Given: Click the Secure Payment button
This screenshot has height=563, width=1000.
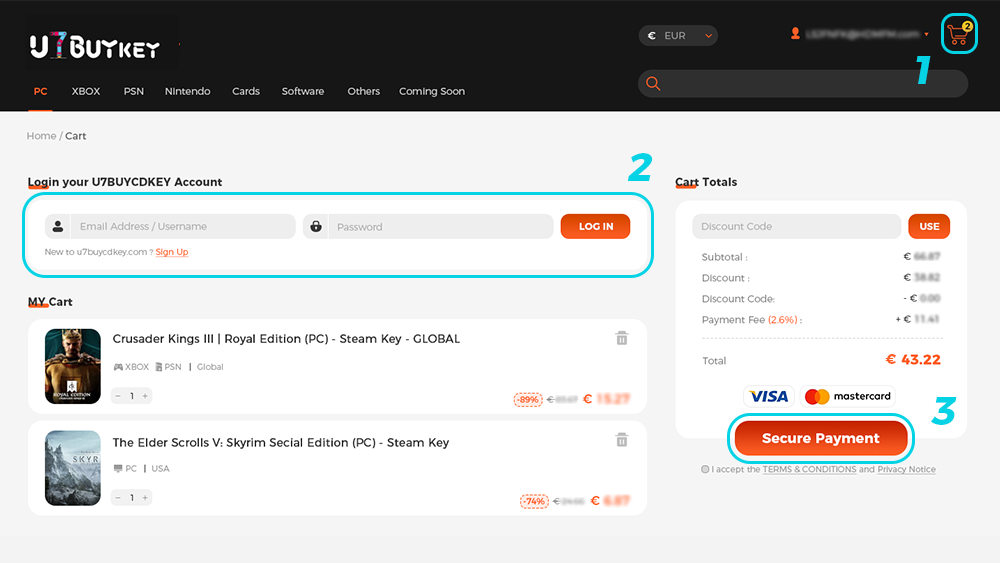Looking at the screenshot, I should [821, 438].
